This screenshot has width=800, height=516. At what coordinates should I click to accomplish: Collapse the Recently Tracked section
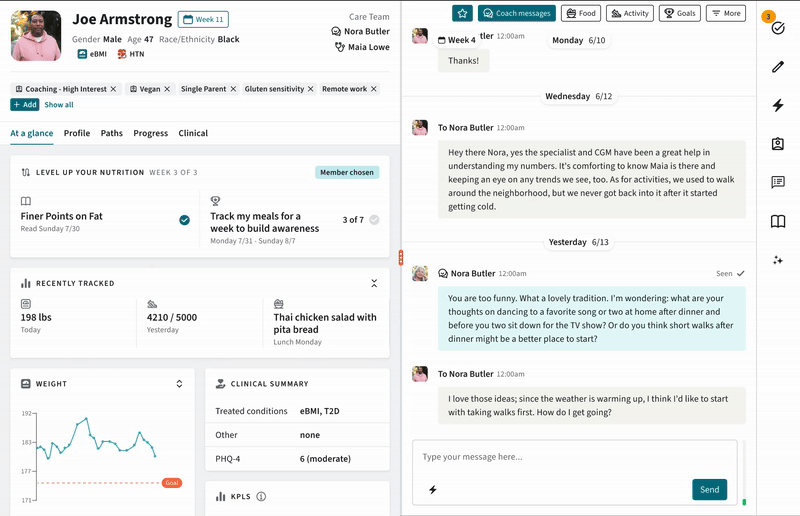click(x=374, y=284)
